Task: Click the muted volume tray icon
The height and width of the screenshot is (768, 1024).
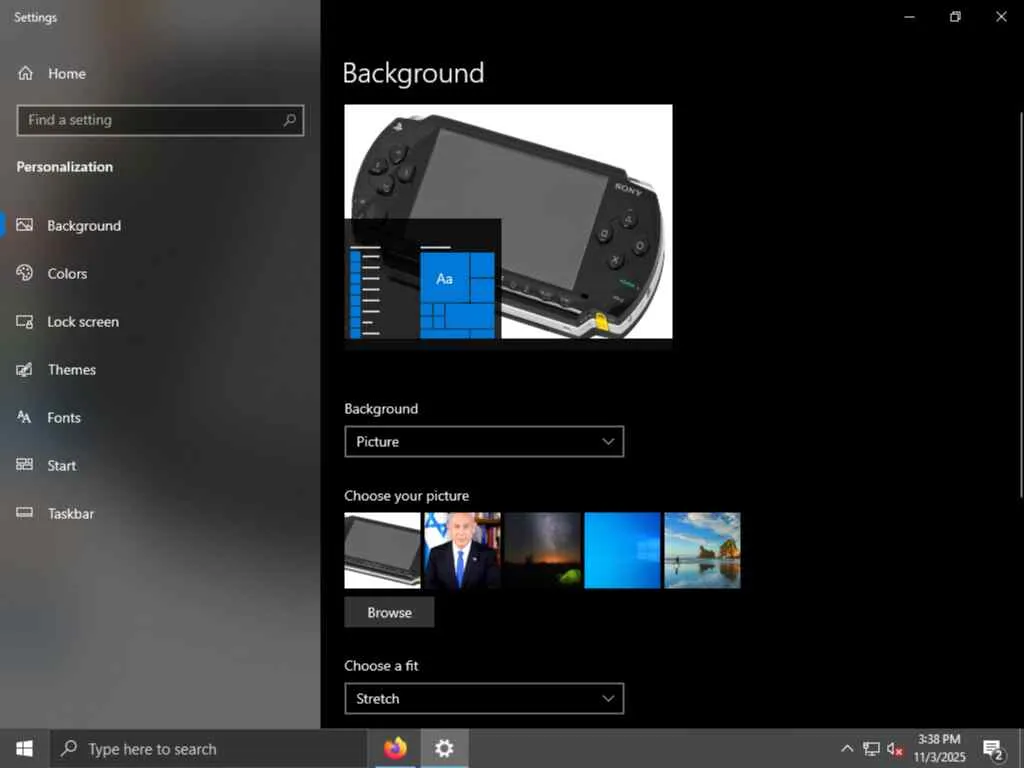Action: pos(895,749)
